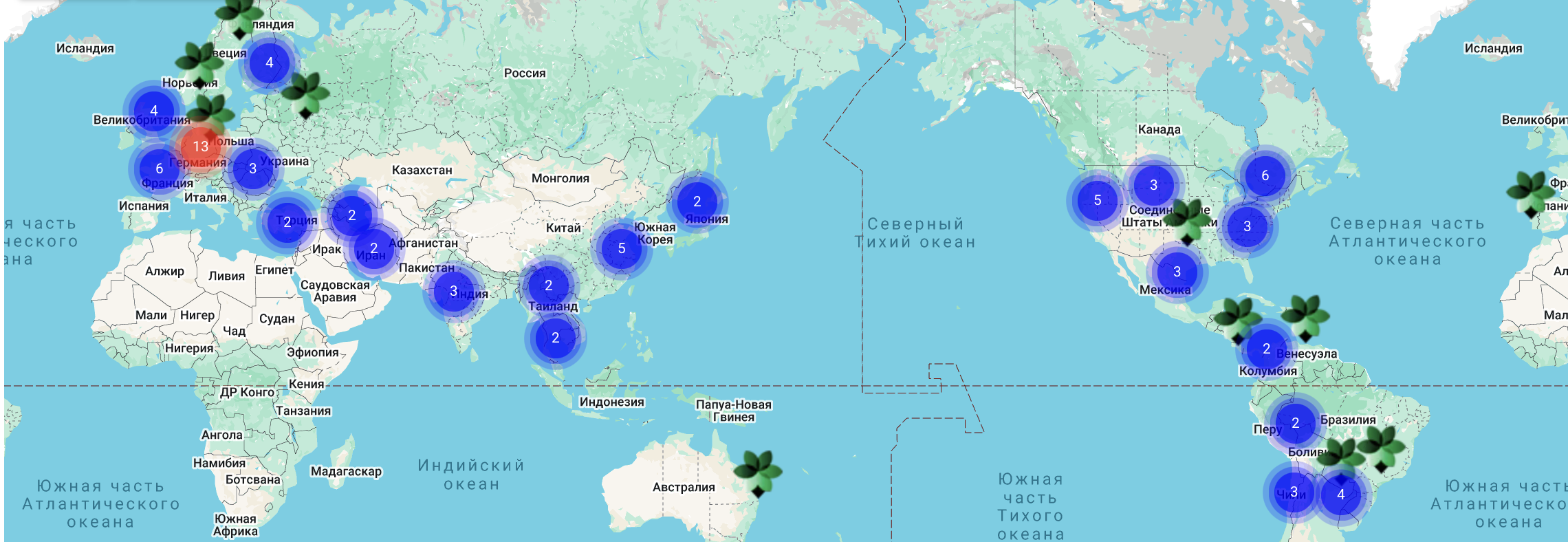Image resolution: width=1568 pixels, height=542 pixels.
Task: Expand the 2 cluster over Japan
Action: pos(697,202)
